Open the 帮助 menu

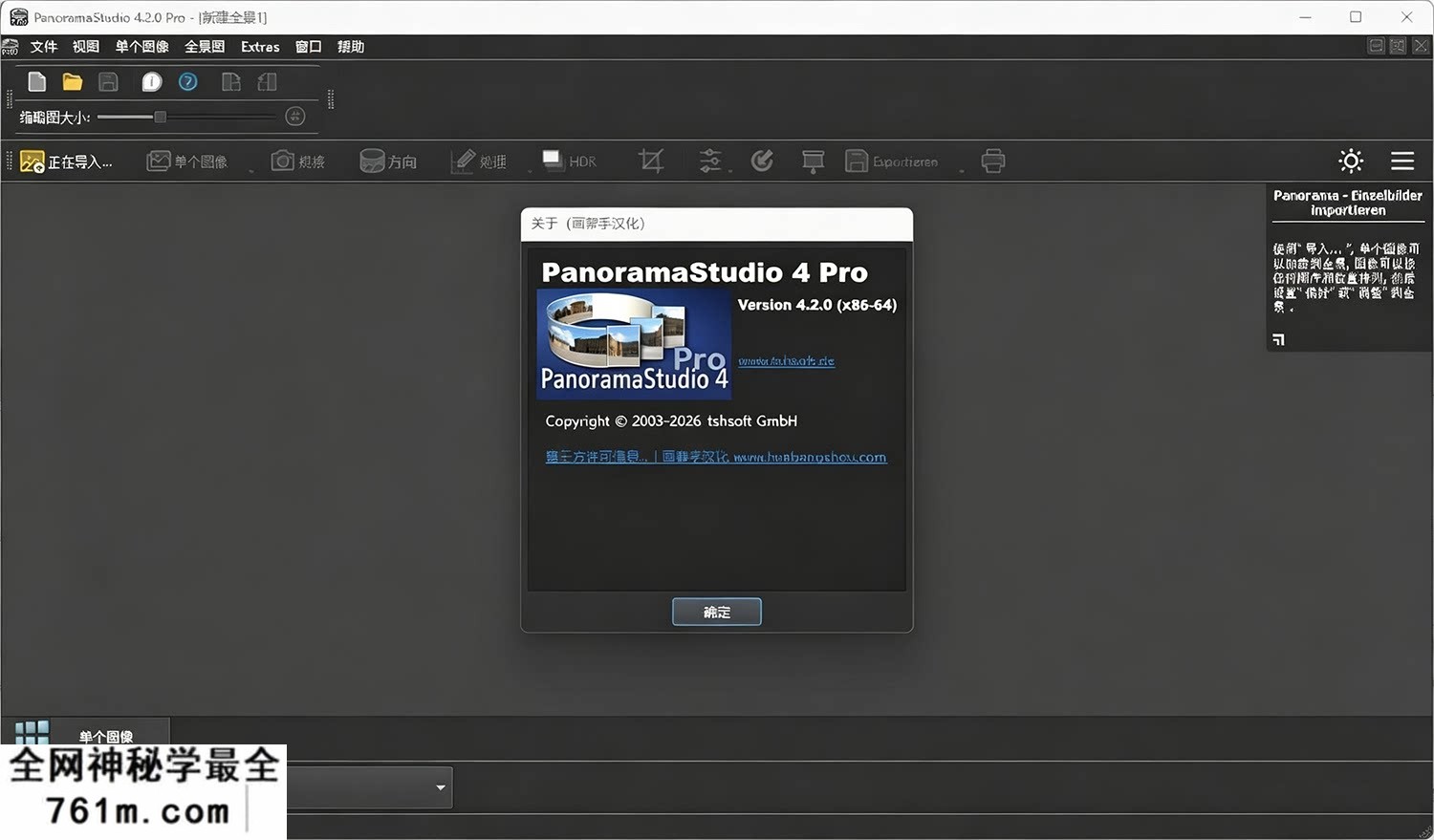pyautogui.click(x=351, y=47)
